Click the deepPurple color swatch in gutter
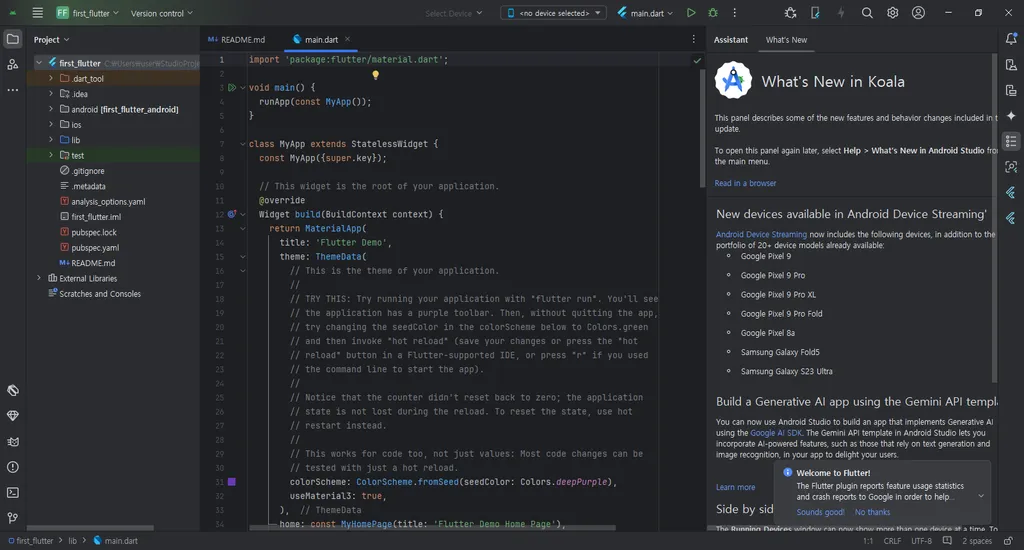This screenshot has height=550, width=1024. [x=231, y=482]
